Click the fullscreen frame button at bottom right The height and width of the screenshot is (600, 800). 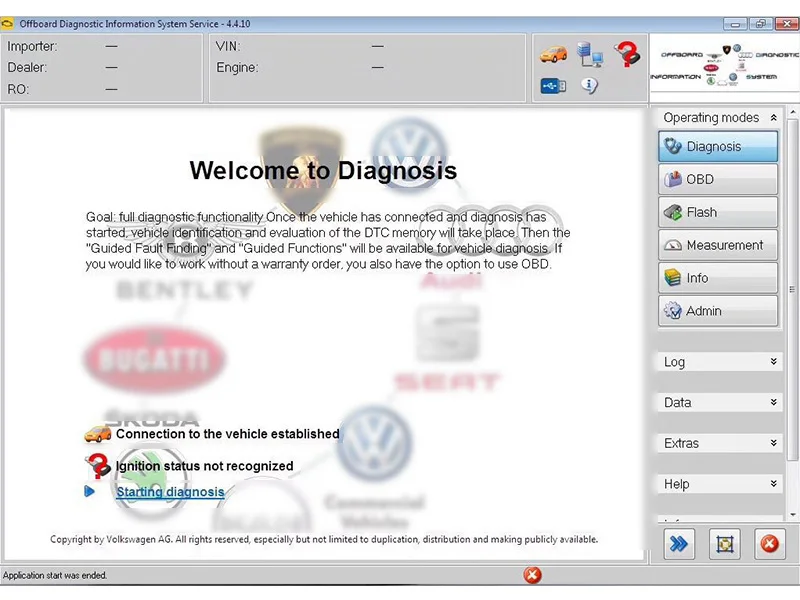[724, 544]
